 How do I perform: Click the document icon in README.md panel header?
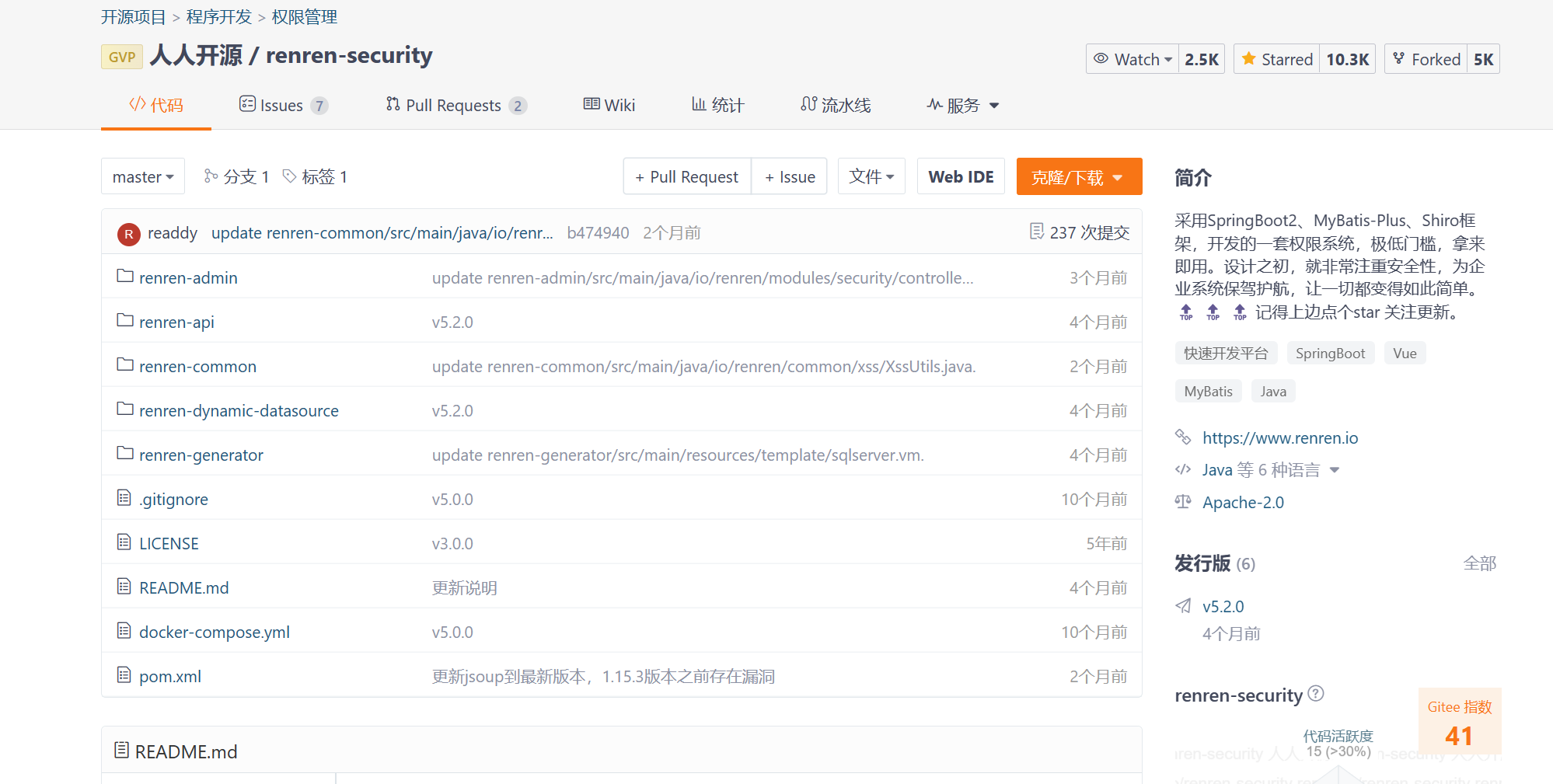tap(121, 750)
